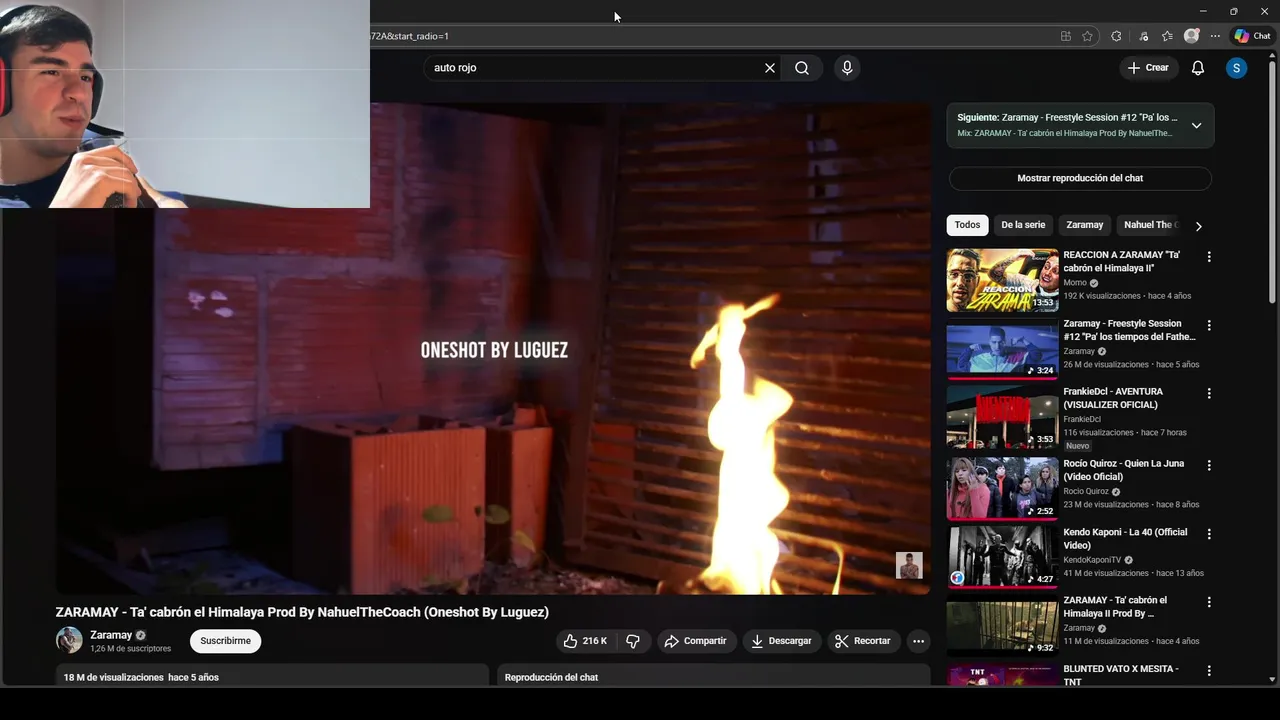Open options for Quien La Juna video
Screen dimensions: 1280x720
tap(1209, 465)
